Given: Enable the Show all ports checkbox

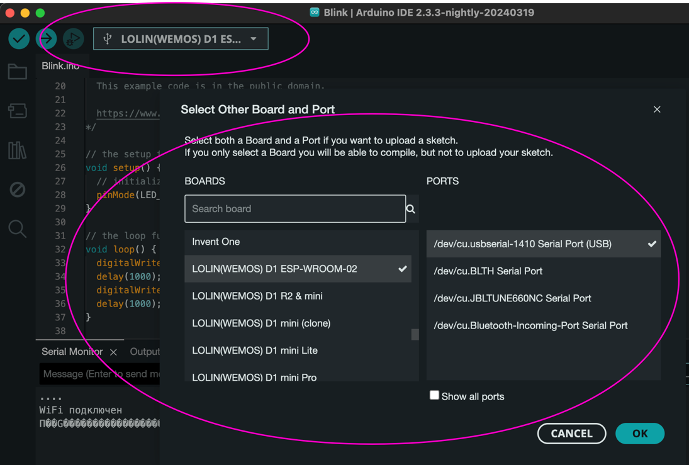Looking at the screenshot, I should click(x=434, y=395).
